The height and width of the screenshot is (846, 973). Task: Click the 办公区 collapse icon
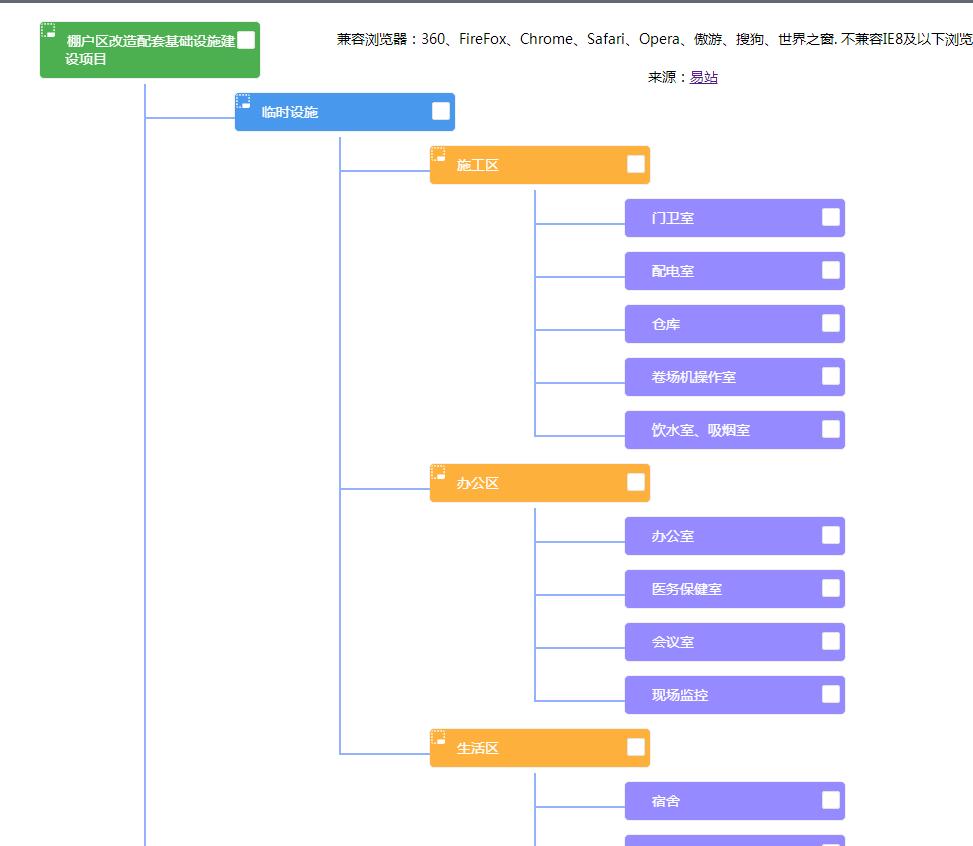click(438, 473)
